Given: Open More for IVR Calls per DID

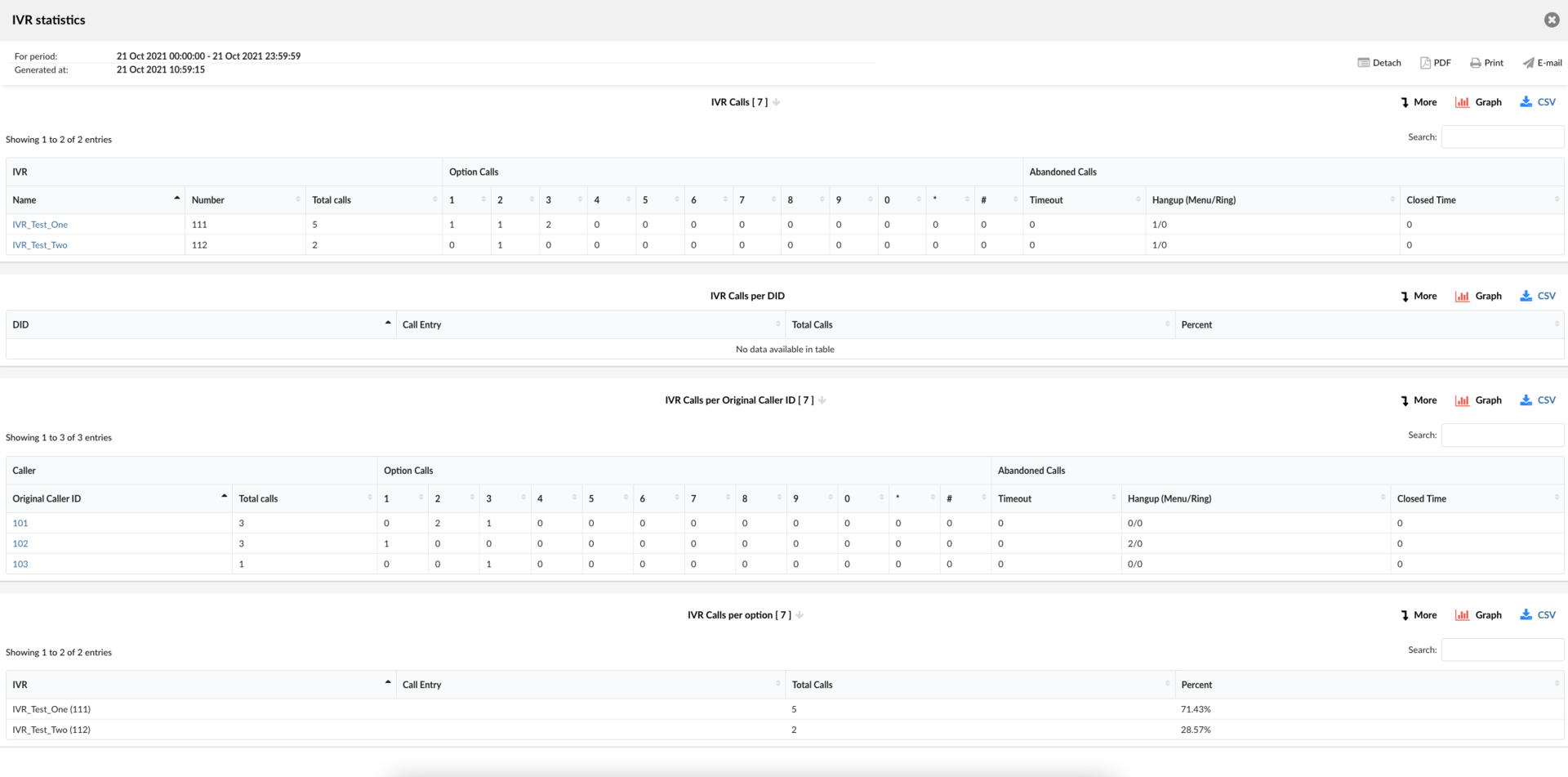Looking at the screenshot, I should pyautogui.click(x=1419, y=296).
